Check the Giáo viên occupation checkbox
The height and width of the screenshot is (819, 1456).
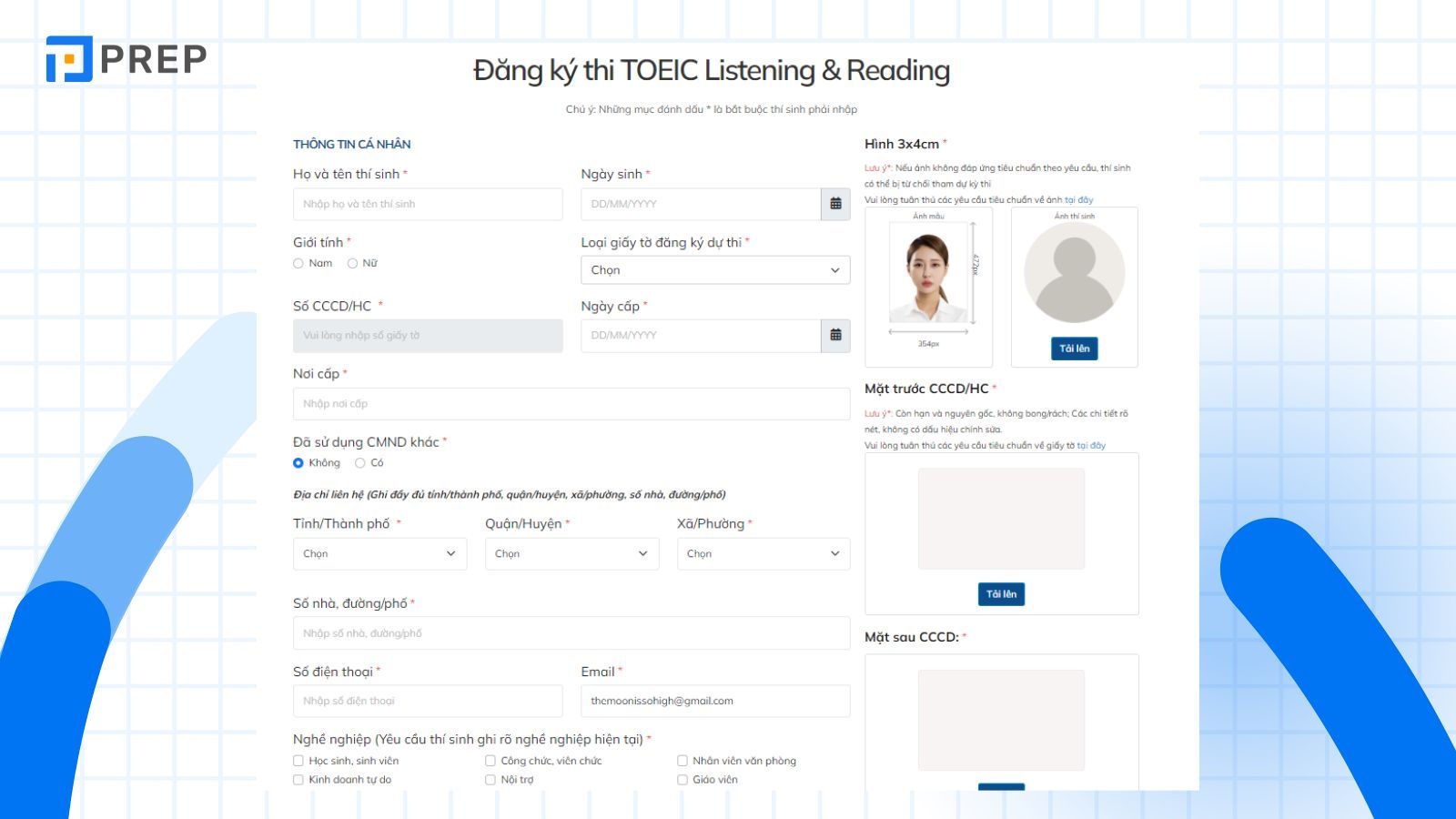pyautogui.click(x=682, y=780)
